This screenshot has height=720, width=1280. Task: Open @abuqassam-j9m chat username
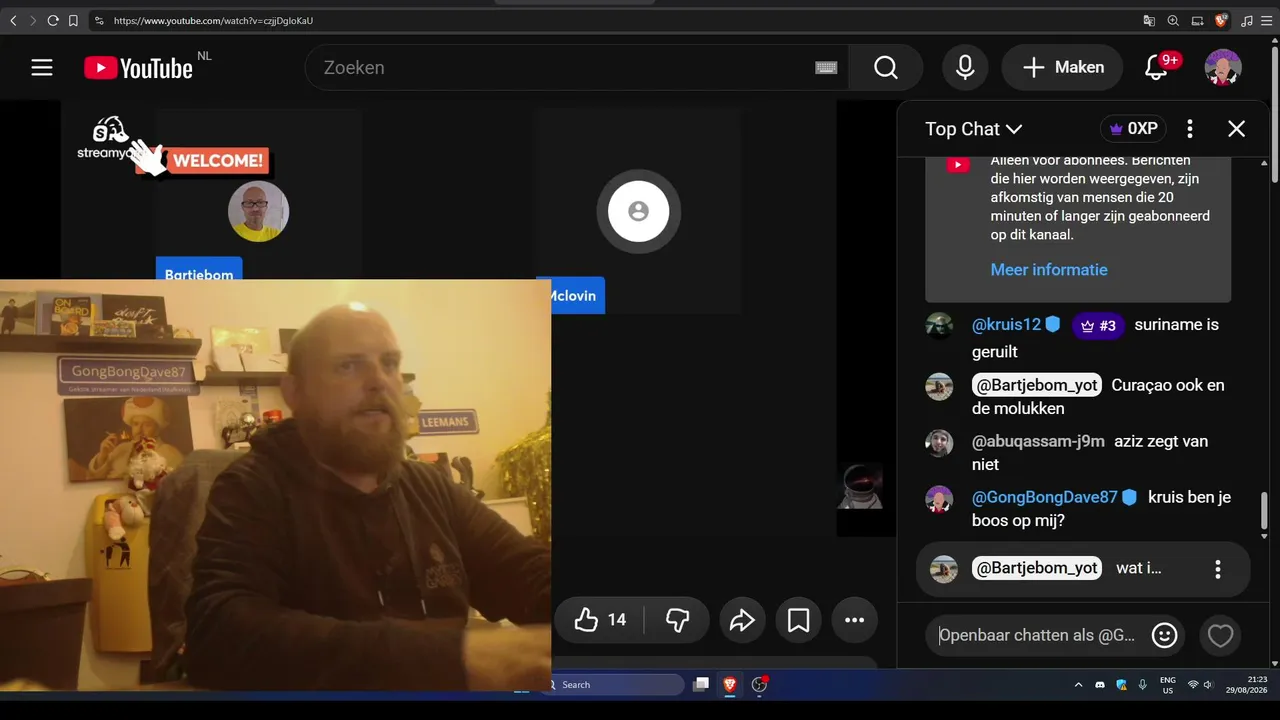(x=1038, y=441)
